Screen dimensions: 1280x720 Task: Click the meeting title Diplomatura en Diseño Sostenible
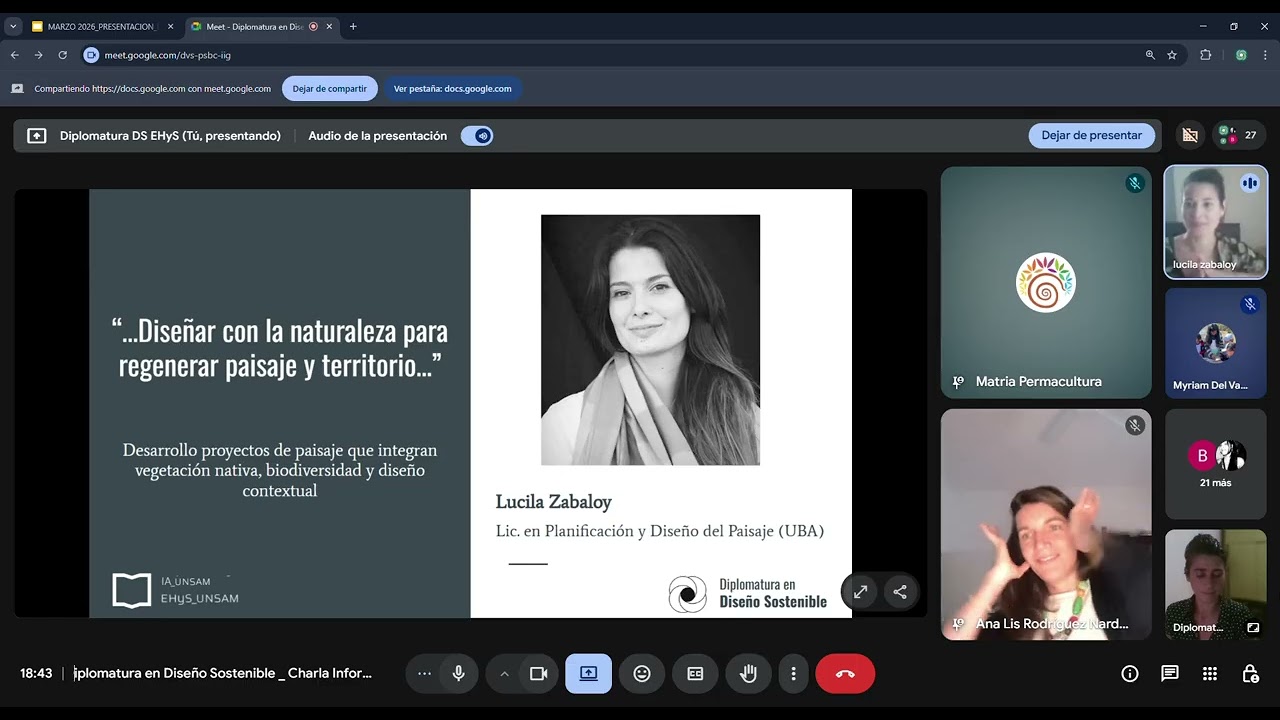224,674
